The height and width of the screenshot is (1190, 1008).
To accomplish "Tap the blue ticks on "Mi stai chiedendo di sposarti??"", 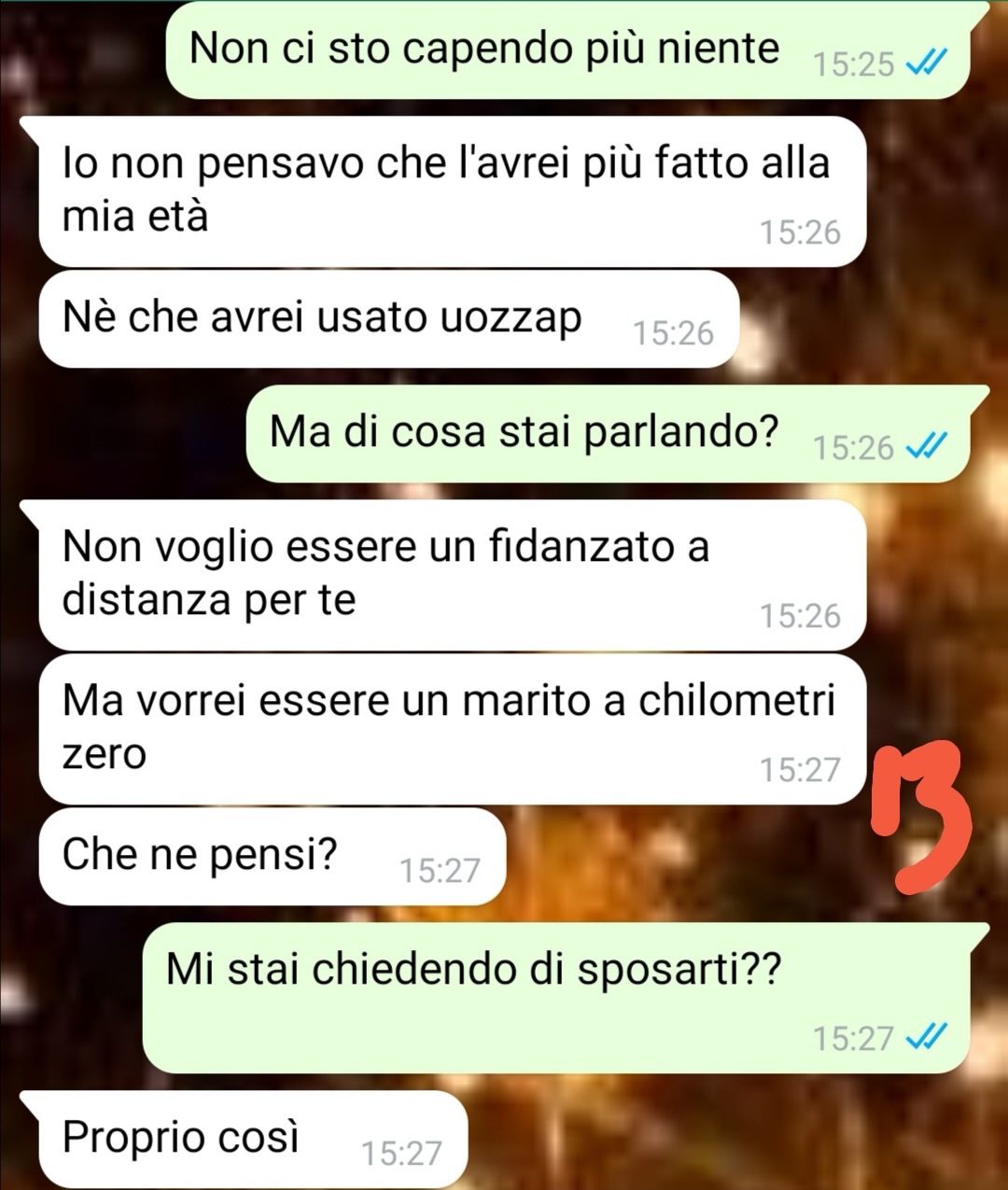I will (928, 1037).
